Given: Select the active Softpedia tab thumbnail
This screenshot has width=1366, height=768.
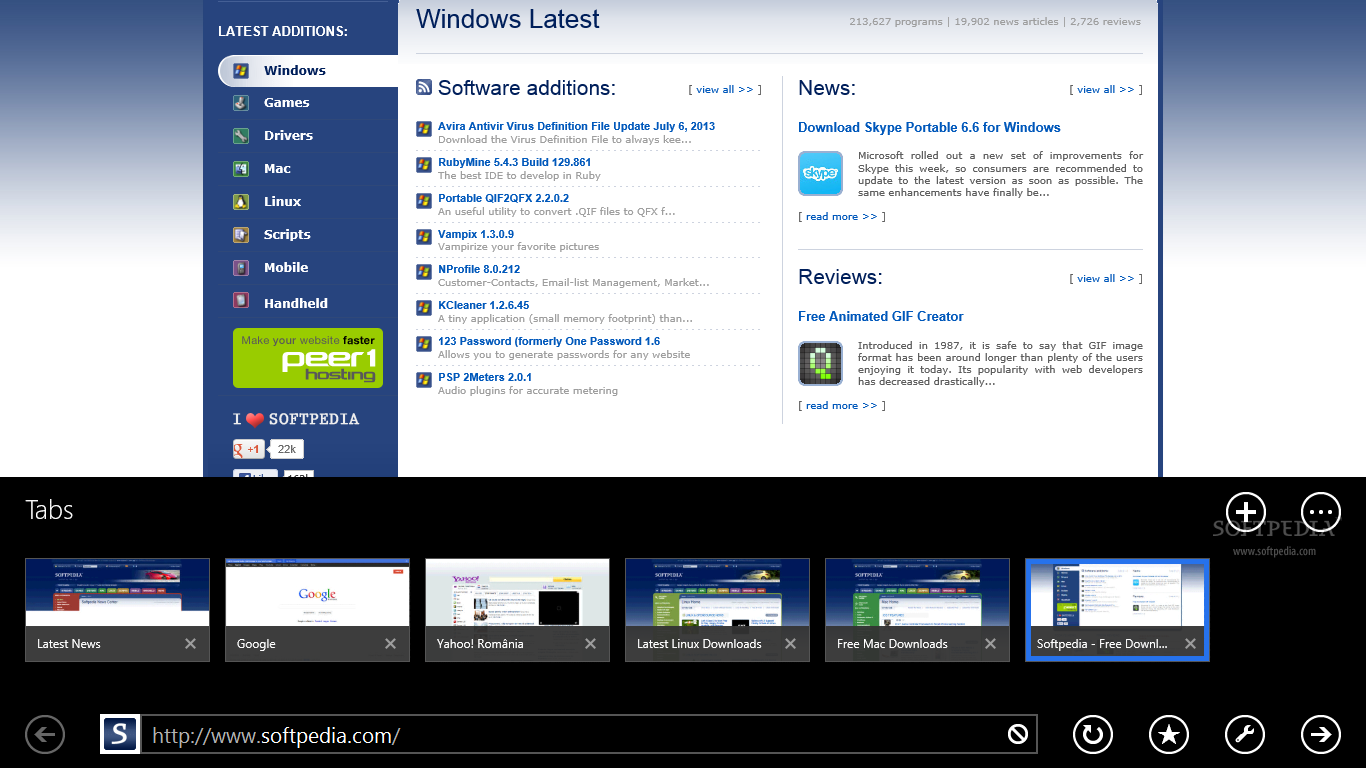Looking at the screenshot, I should click(x=1117, y=610).
